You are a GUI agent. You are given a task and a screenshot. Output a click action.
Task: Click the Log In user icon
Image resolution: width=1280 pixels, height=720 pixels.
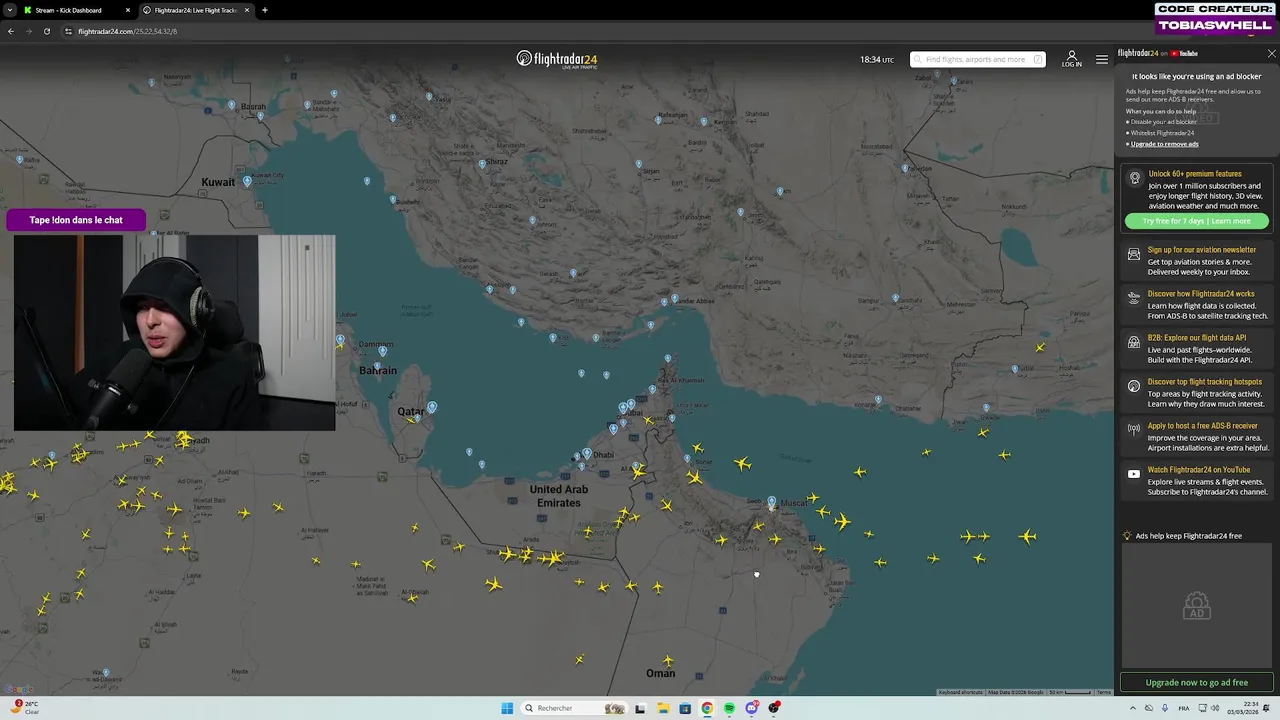(1072, 59)
